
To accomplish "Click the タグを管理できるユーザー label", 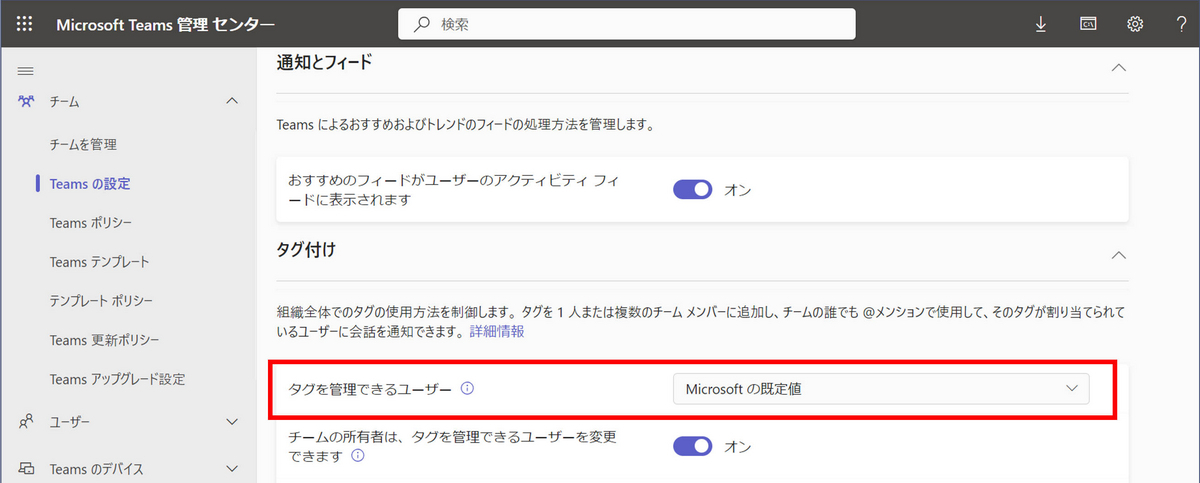I will 370,388.
